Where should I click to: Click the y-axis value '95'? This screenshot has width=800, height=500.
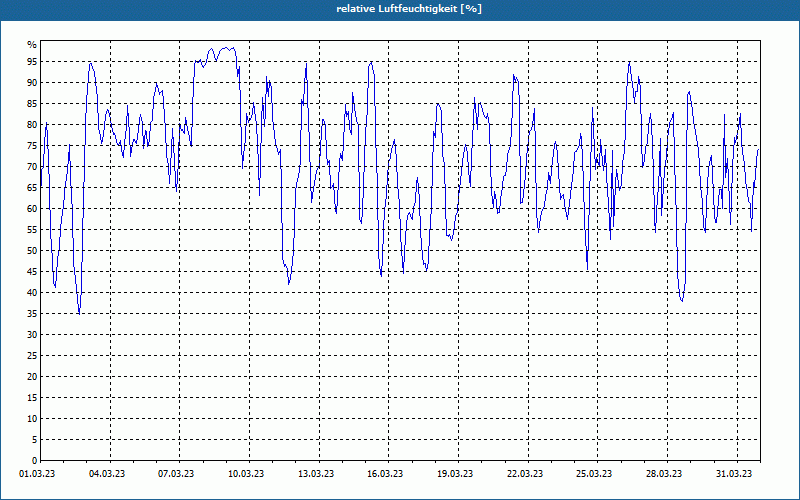32,62
